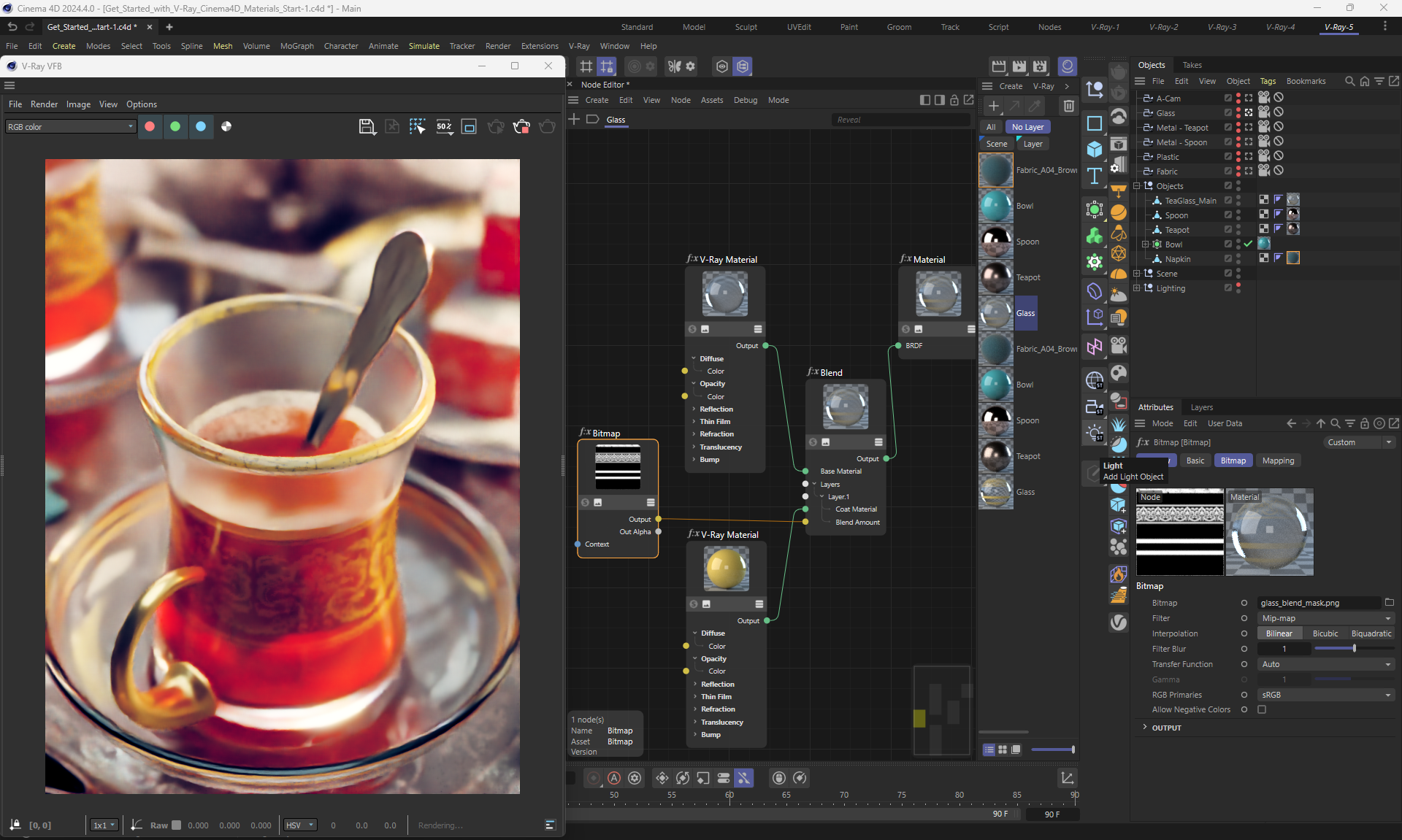Enable autokeying with the A icon
The image size is (1402, 840).
[614, 778]
